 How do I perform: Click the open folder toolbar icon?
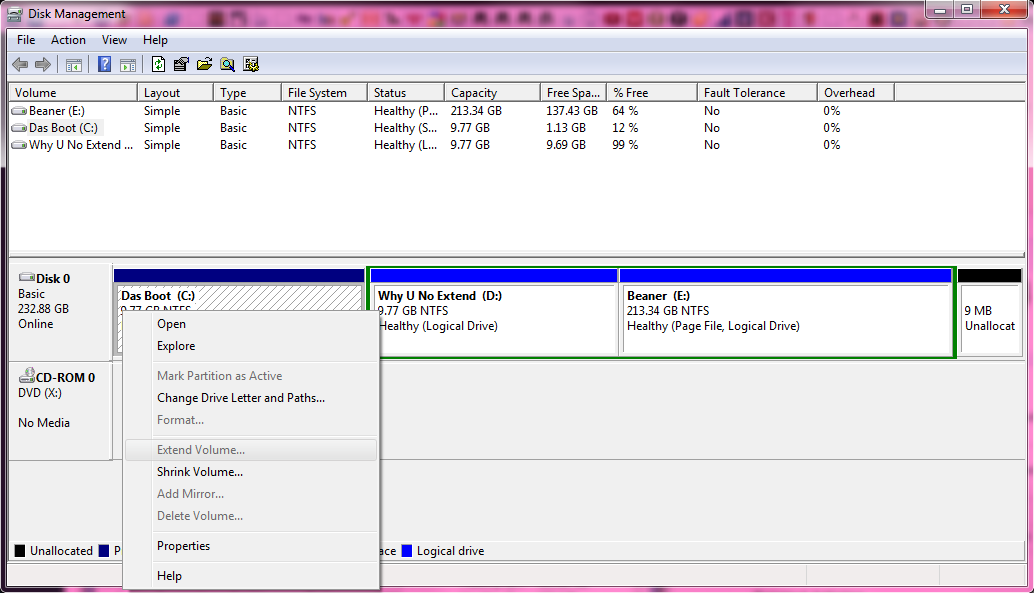click(x=204, y=65)
